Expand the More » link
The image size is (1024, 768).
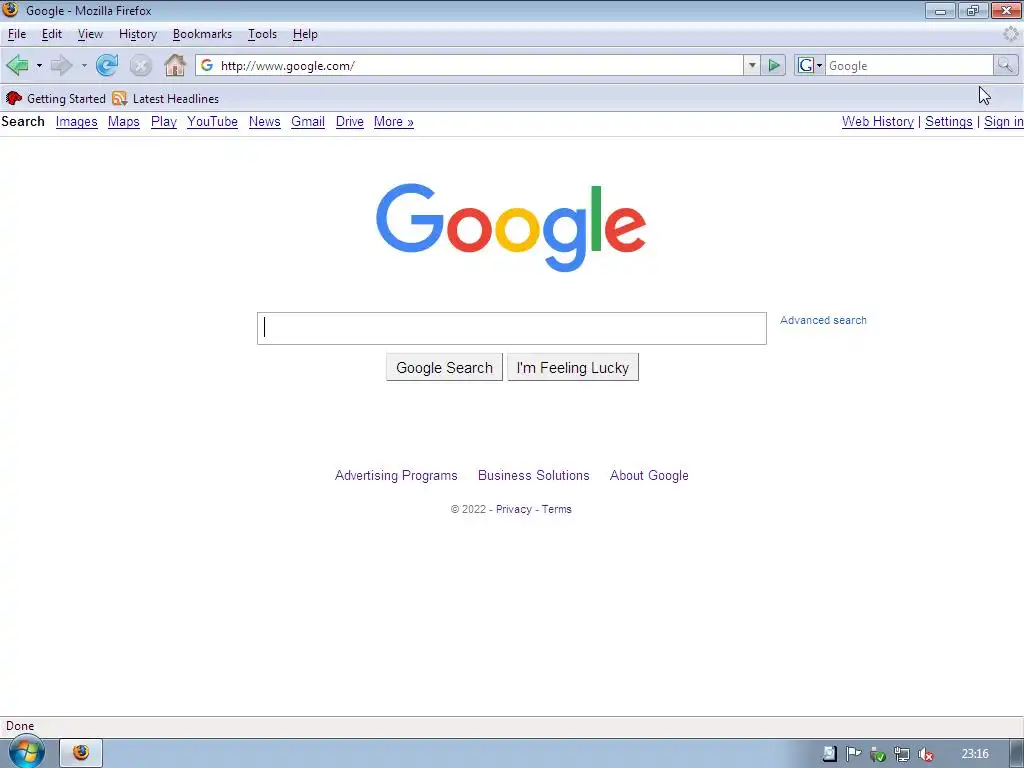(x=394, y=122)
